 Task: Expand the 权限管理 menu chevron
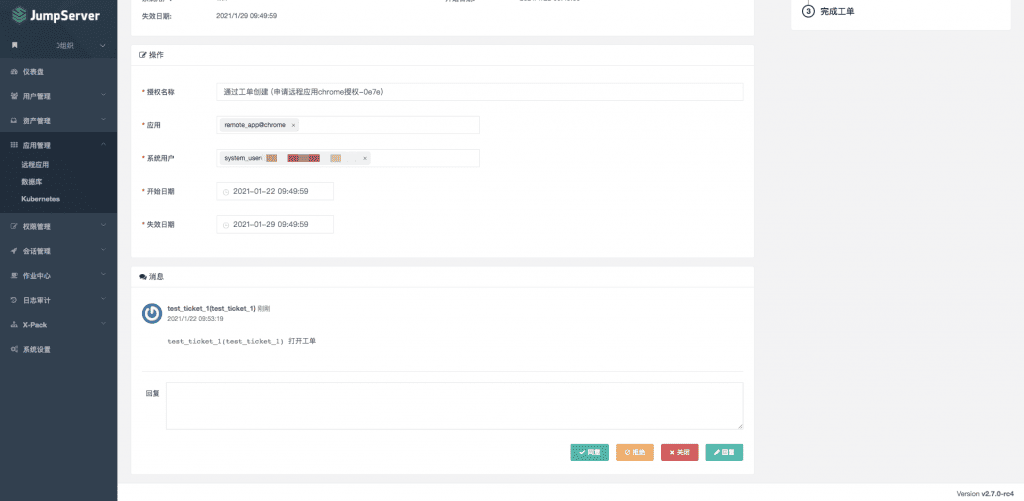pyautogui.click(x=103, y=226)
